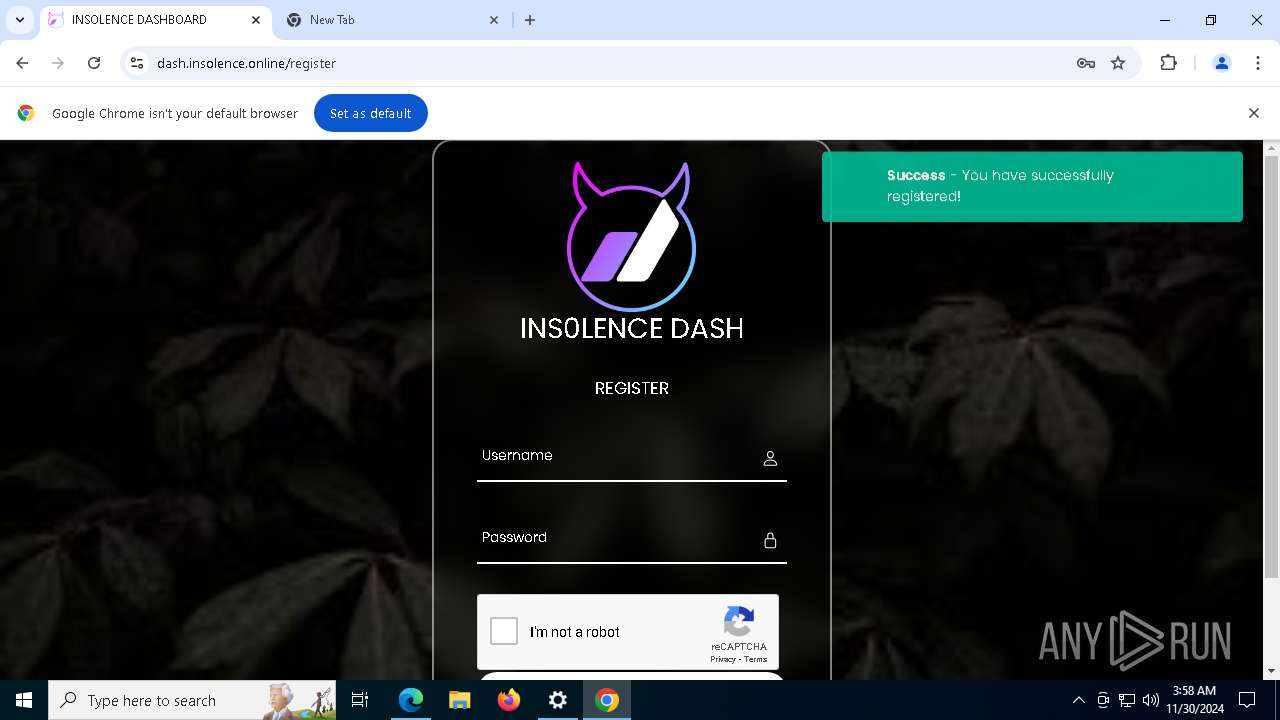The image size is (1280, 720).
Task: Go forward to the next page
Action: (58, 63)
